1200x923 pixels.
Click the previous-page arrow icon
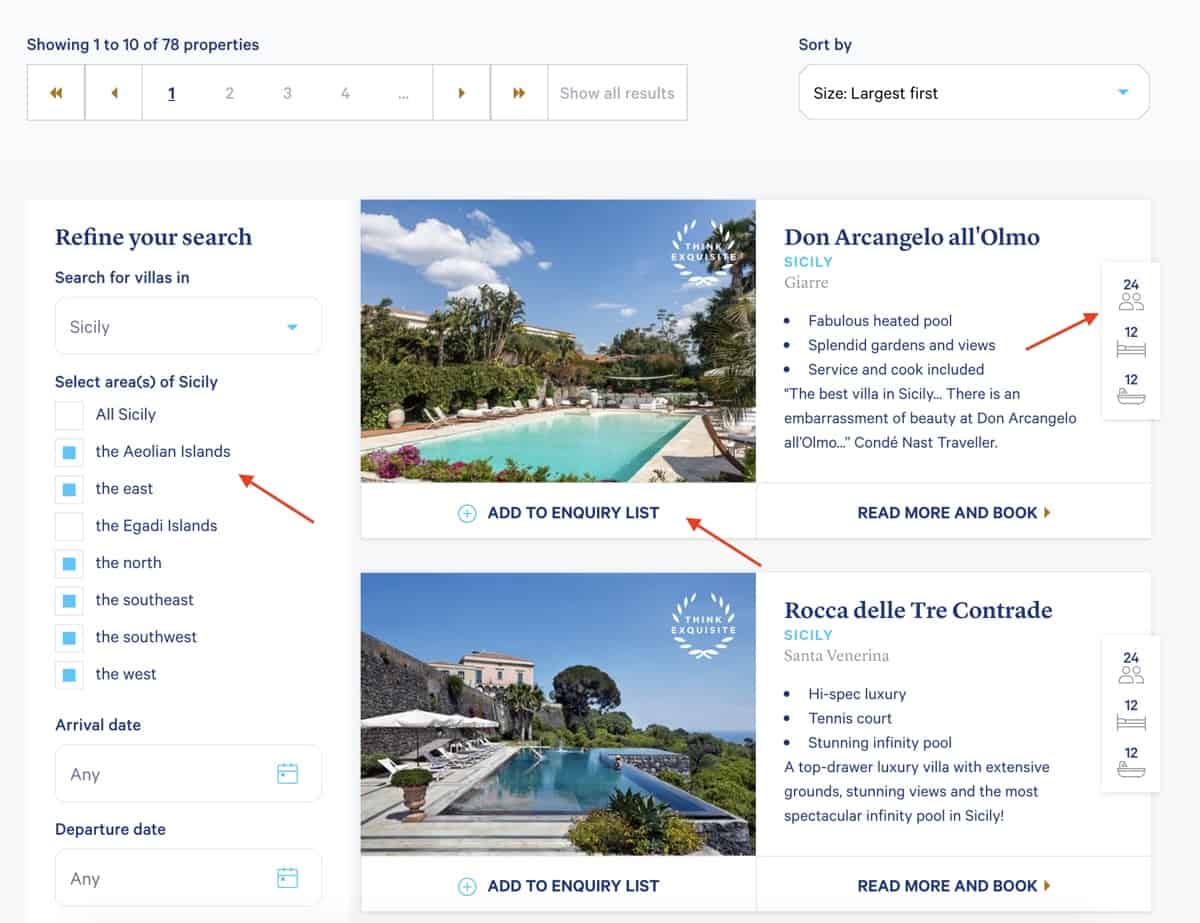[x=113, y=92]
